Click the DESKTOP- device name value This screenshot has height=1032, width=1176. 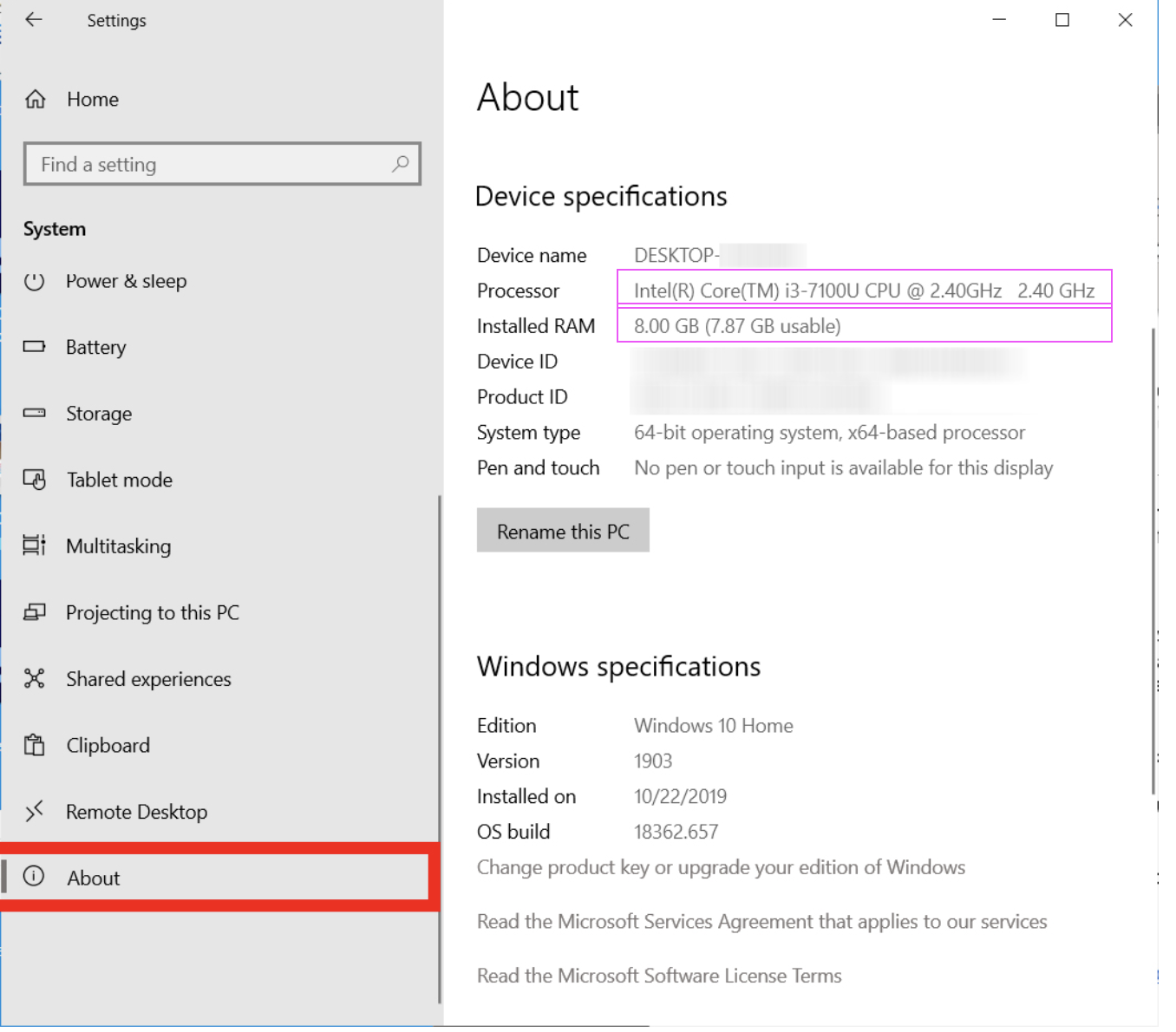[x=676, y=255]
